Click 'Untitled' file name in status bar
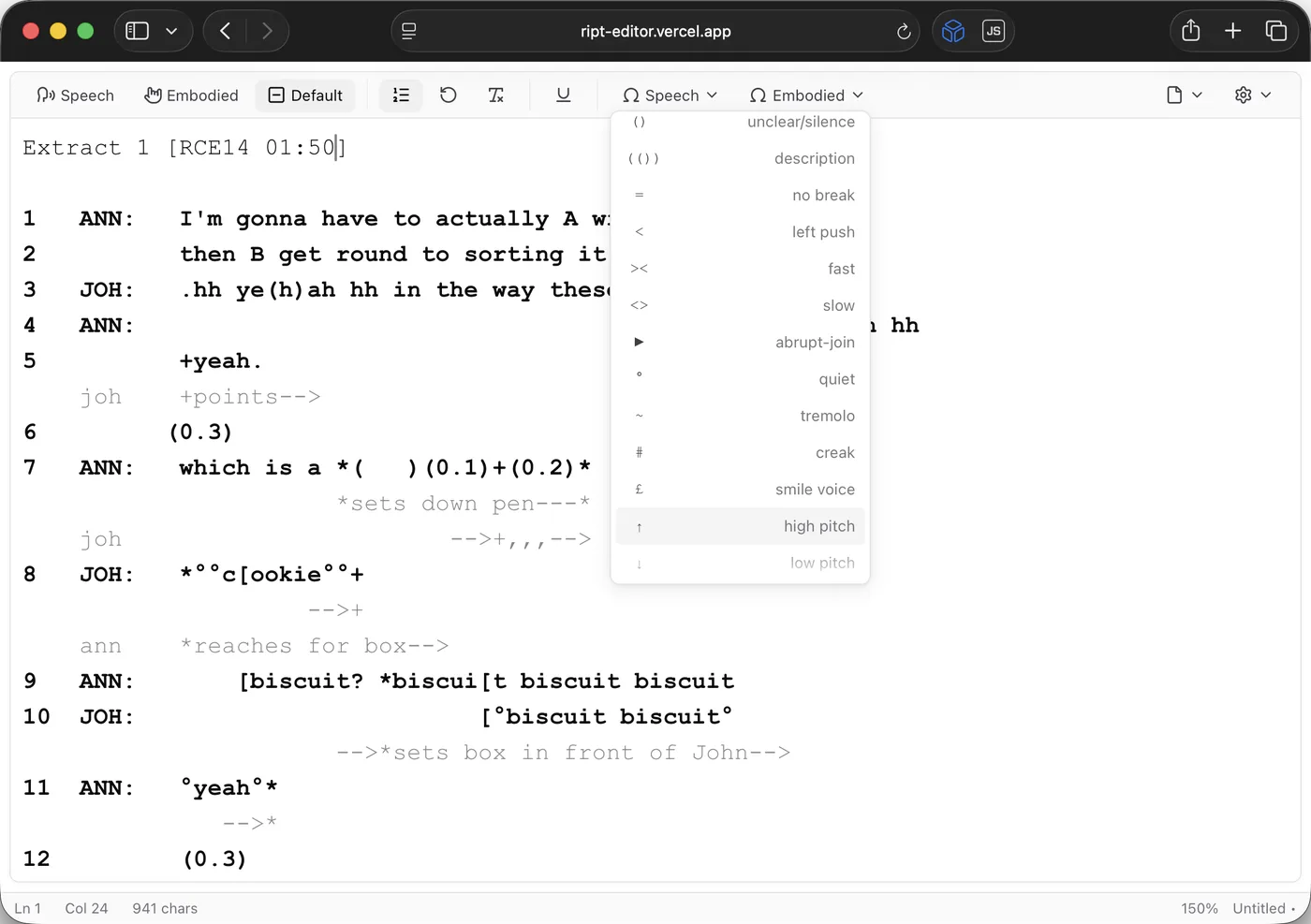Image resolution: width=1311 pixels, height=924 pixels. point(1259,908)
